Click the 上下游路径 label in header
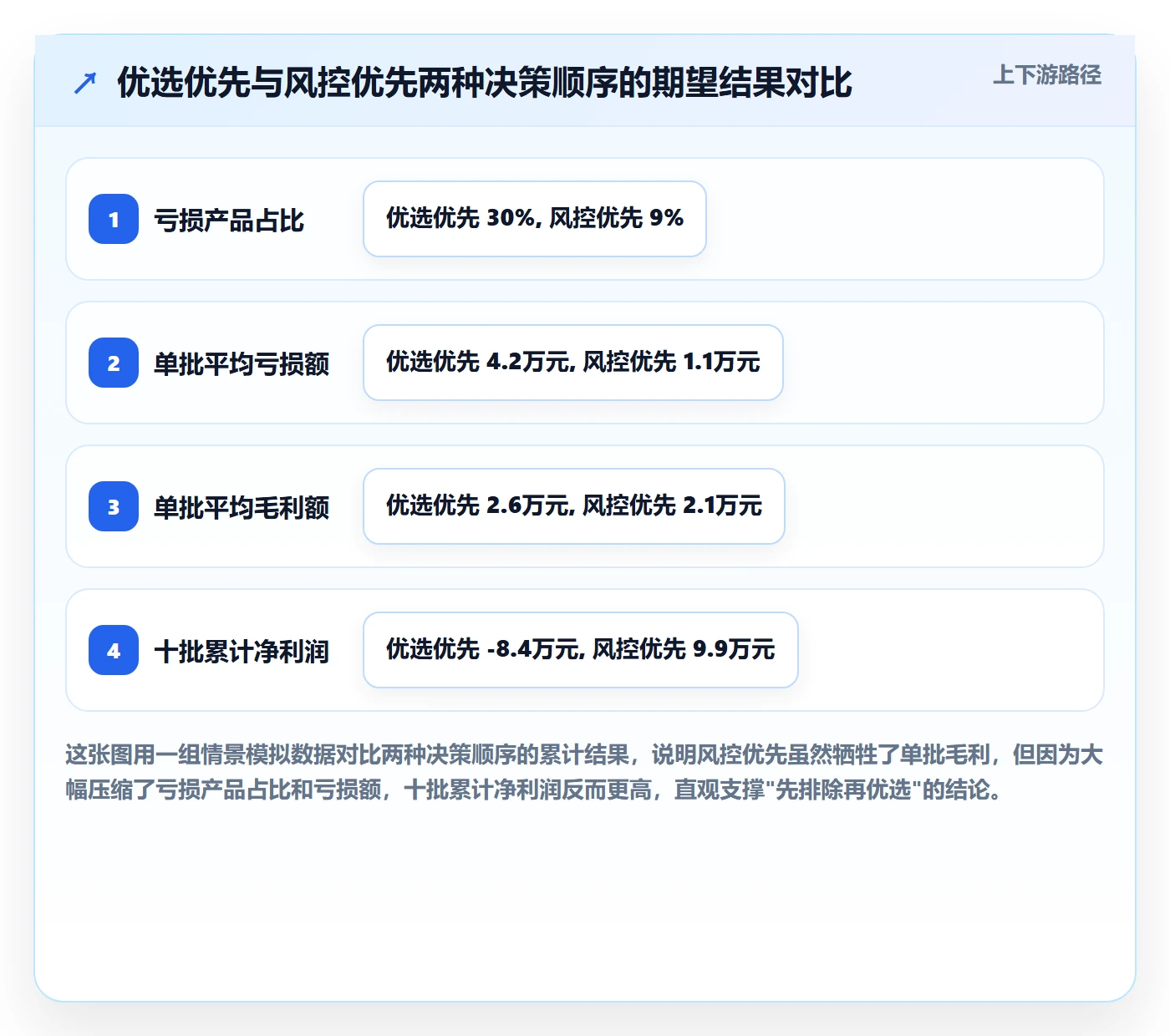 (x=1047, y=75)
